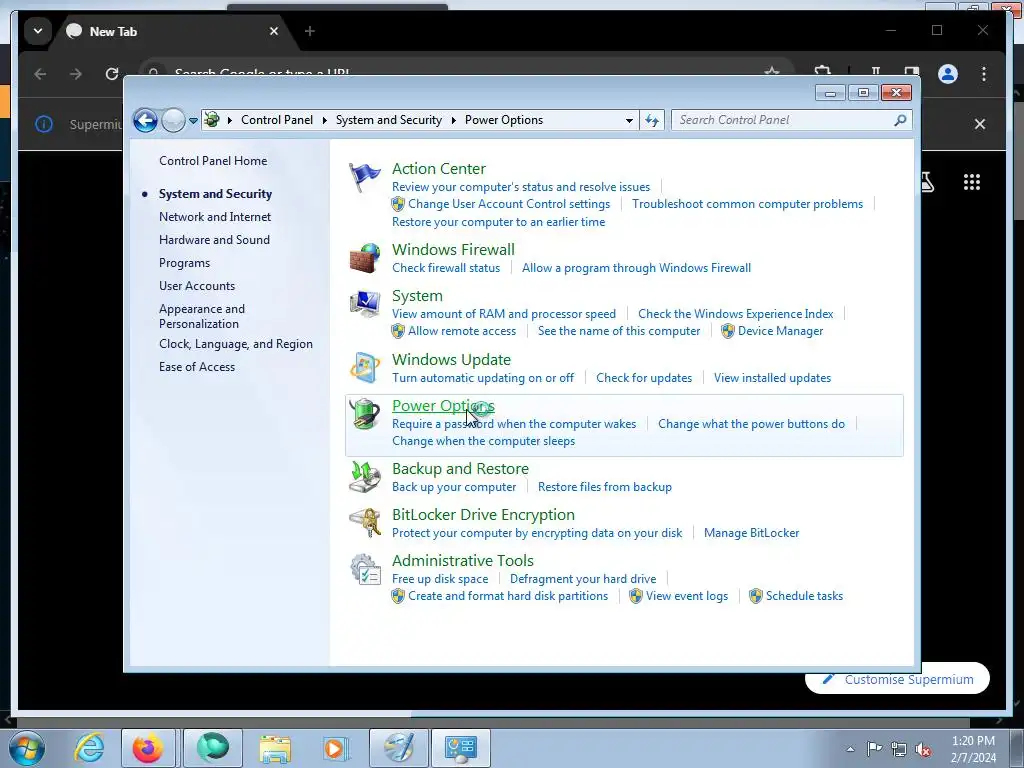This screenshot has width=1024, height=768.
Task: Click the Control Panel icon in address bar
Action: tap(212, 120)
